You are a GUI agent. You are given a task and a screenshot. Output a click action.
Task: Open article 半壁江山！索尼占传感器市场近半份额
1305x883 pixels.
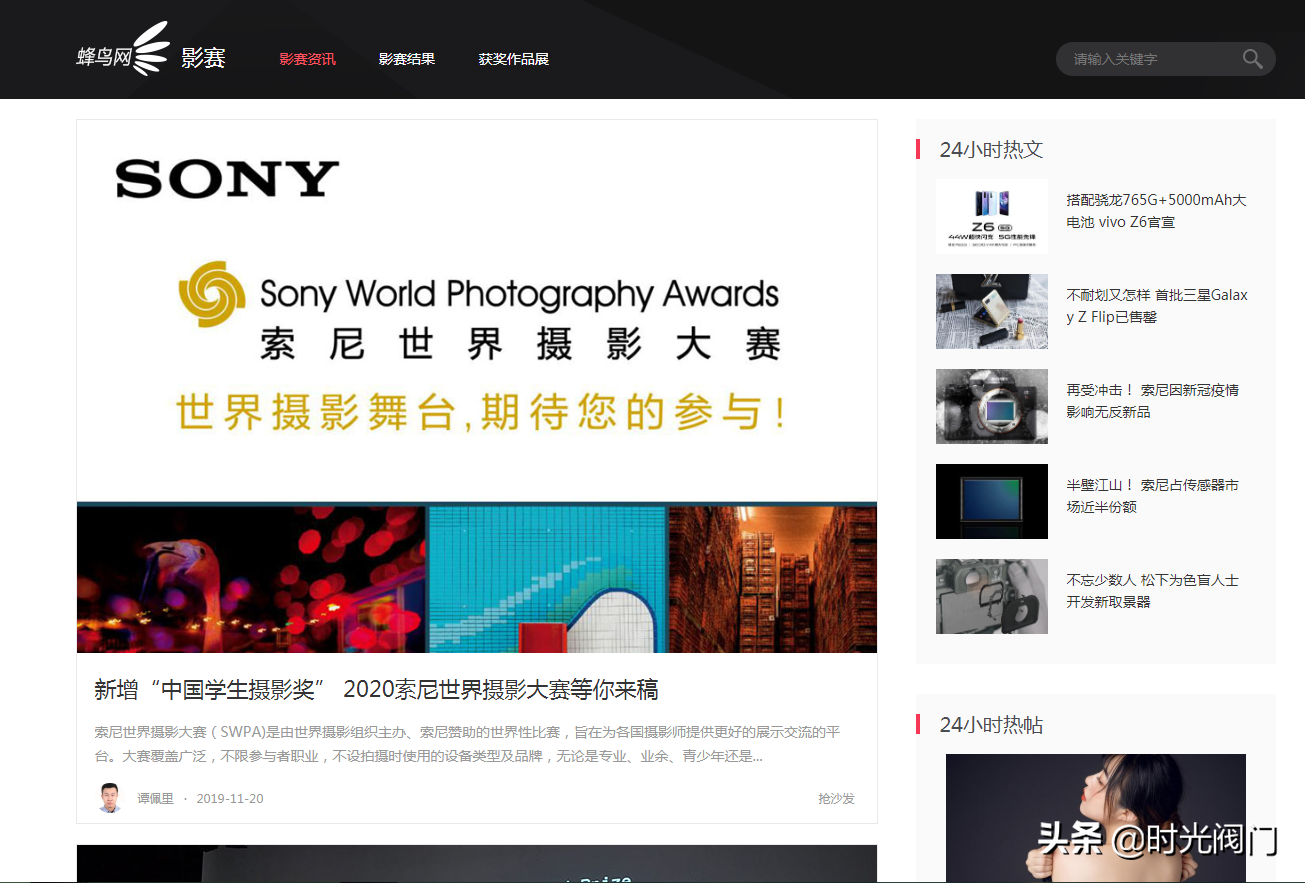1153,496
